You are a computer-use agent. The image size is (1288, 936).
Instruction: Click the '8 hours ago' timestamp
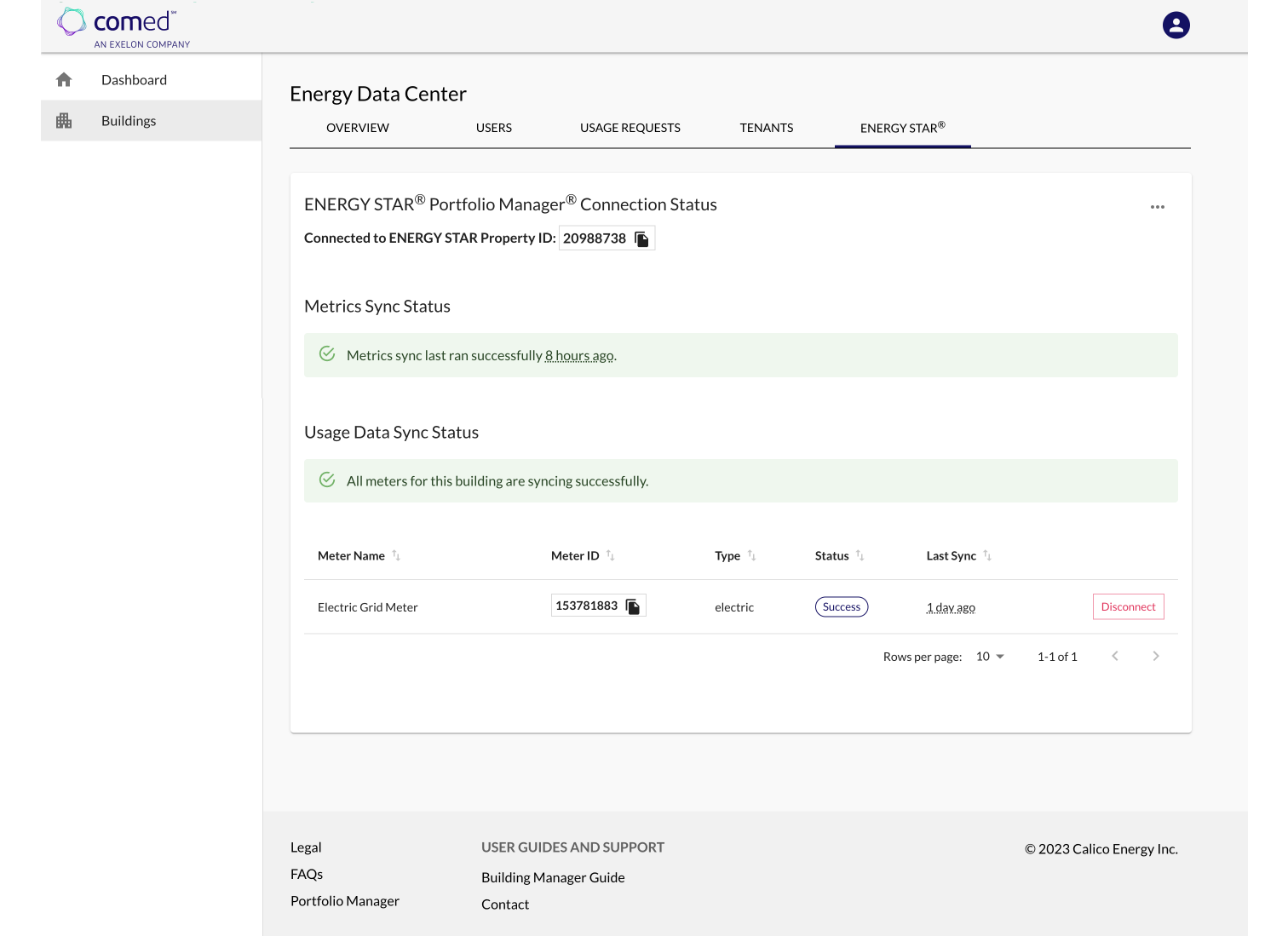pyautogui.click(x=579, y=356)
